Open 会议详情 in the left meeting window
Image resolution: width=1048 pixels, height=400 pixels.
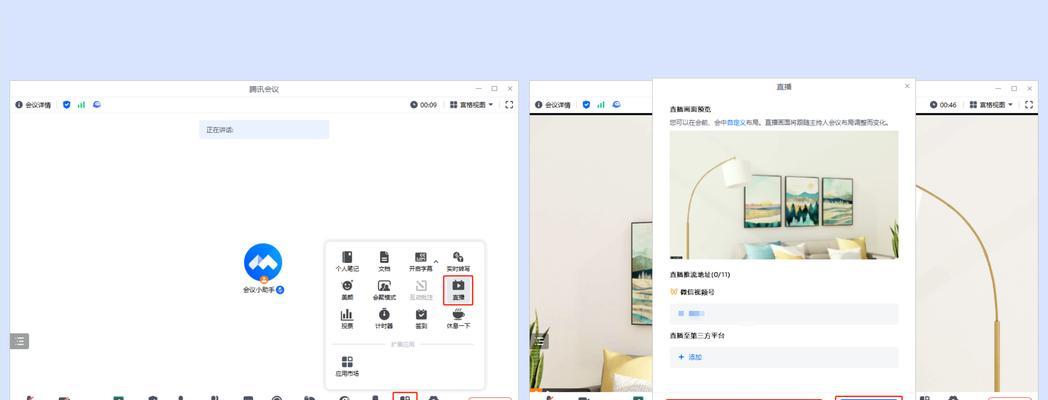click(x=33, y=105)
